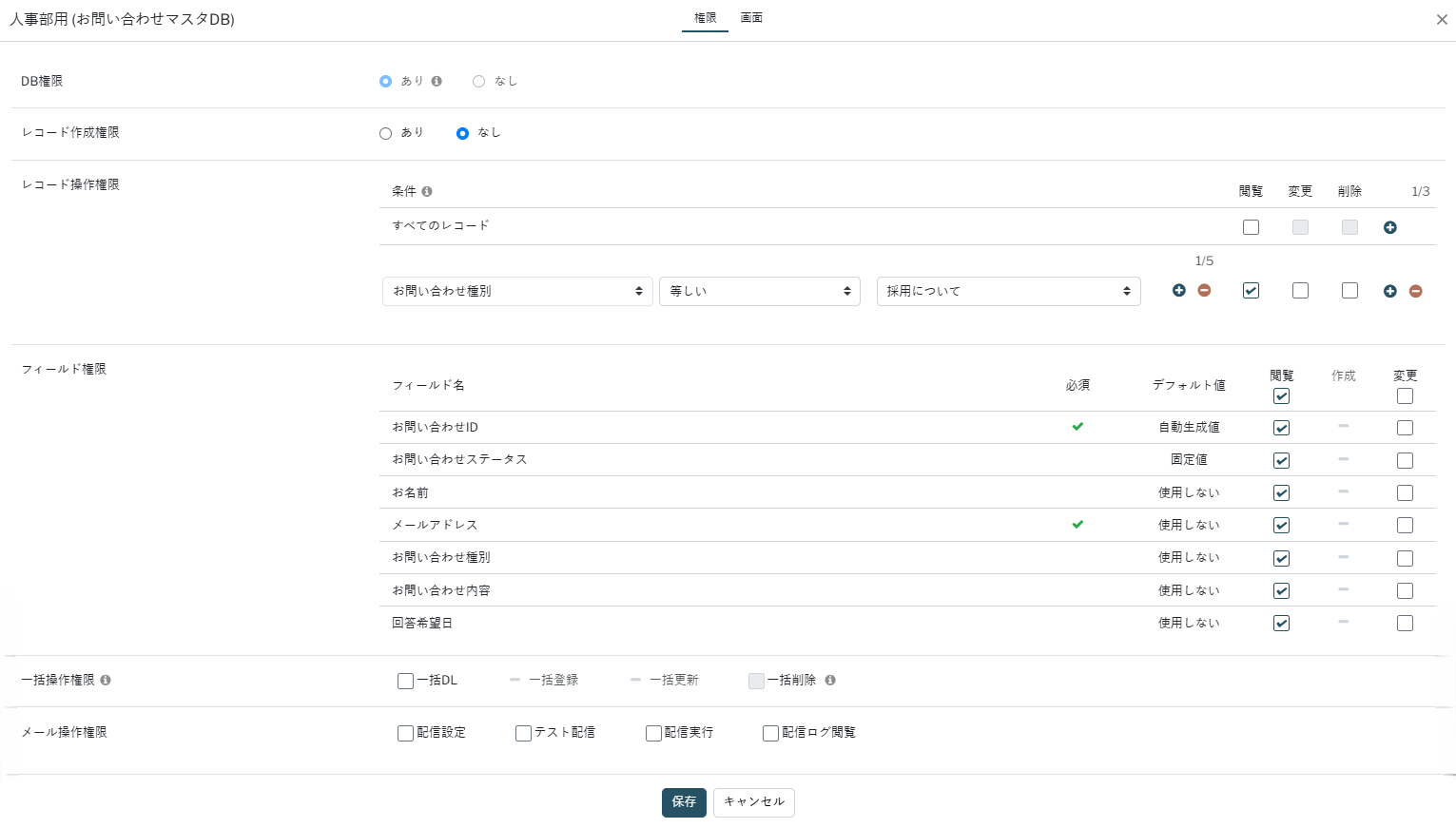Image resolution: width=1456 pixels, height=828 pixels.
Task: Click the キャンセル button
Action: pyautogui.click(x=753, y=802)
